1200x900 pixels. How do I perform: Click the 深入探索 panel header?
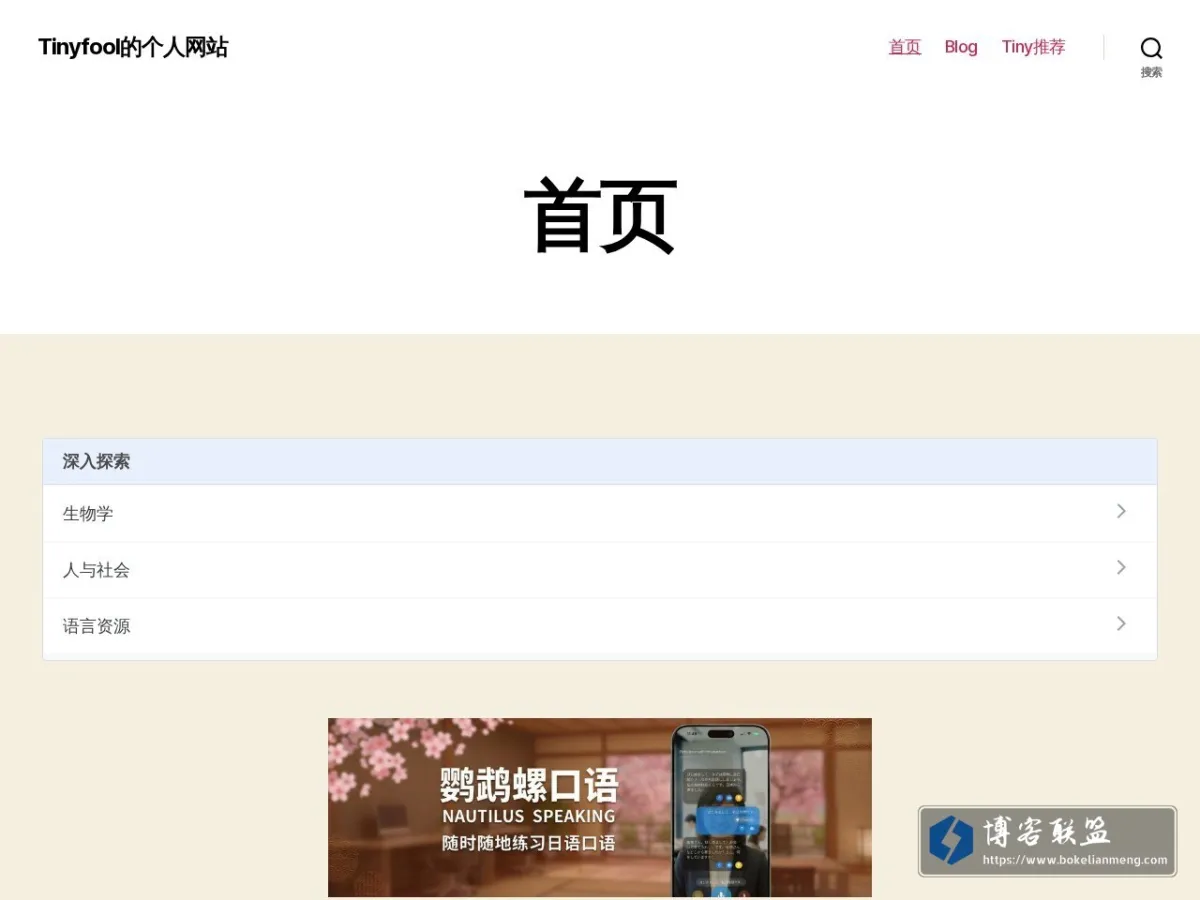[600, 462]
